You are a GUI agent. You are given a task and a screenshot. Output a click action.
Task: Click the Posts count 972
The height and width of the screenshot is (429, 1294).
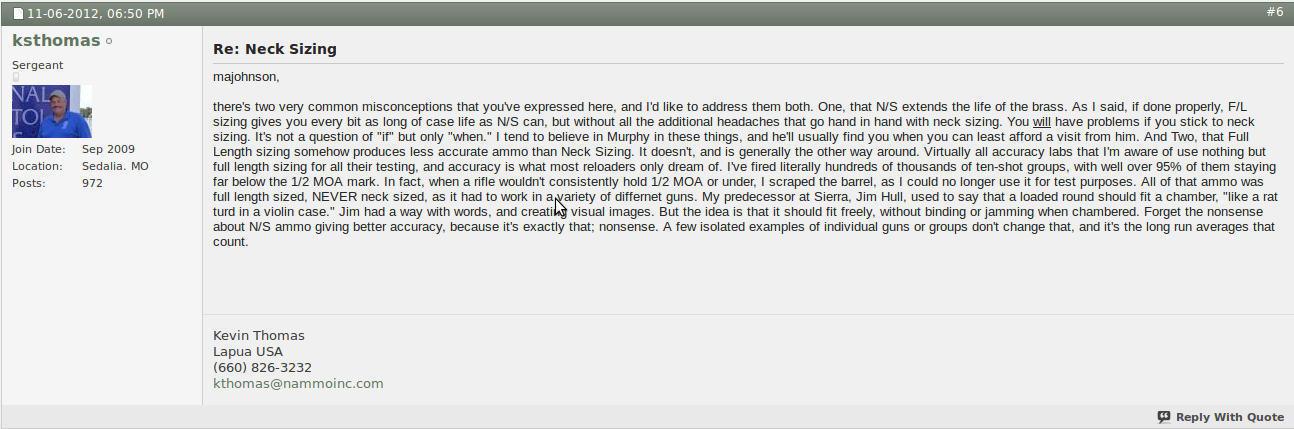tap(92, 183)
